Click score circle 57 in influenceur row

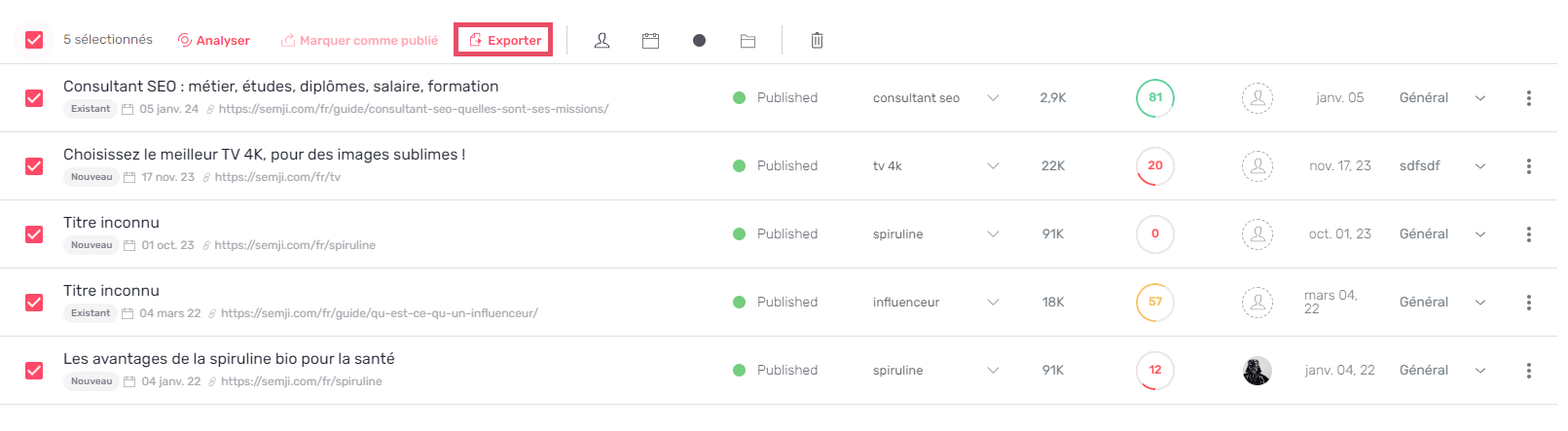1155,302
